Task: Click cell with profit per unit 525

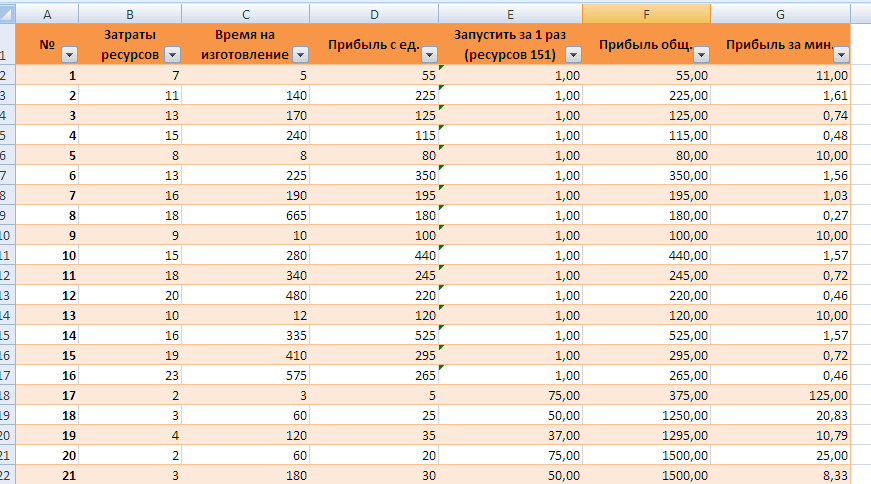Action: tap(374, 335)
